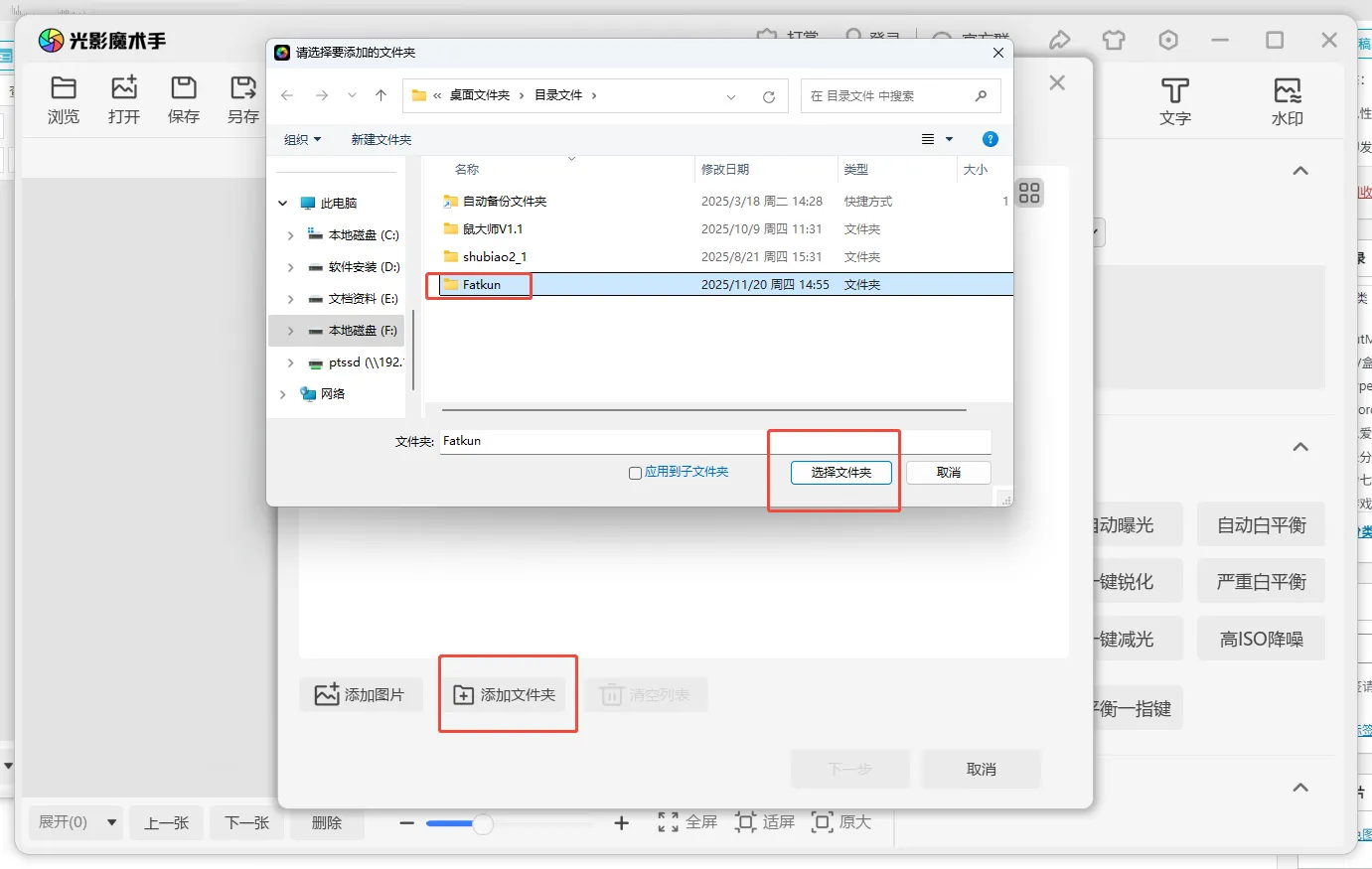Open recent locations dropdown chevron
Screen dimensions: 1372x869
pyautogui.click(x=352, y=95)
